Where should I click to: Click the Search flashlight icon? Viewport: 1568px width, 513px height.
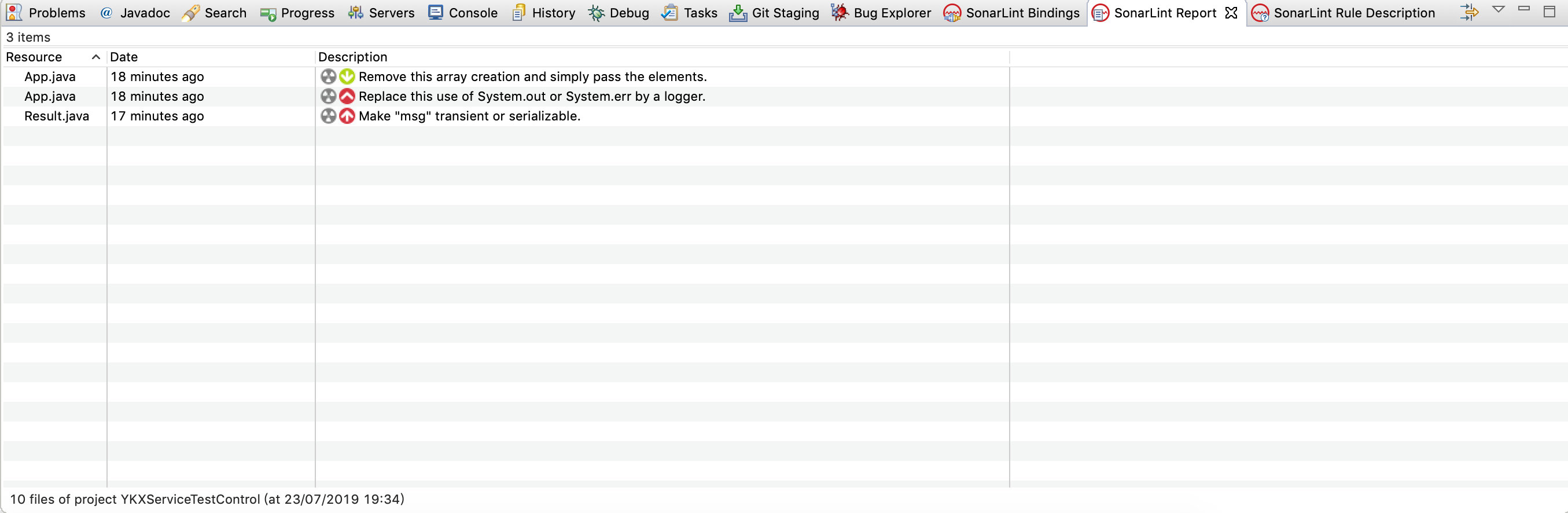pos(190,13)
